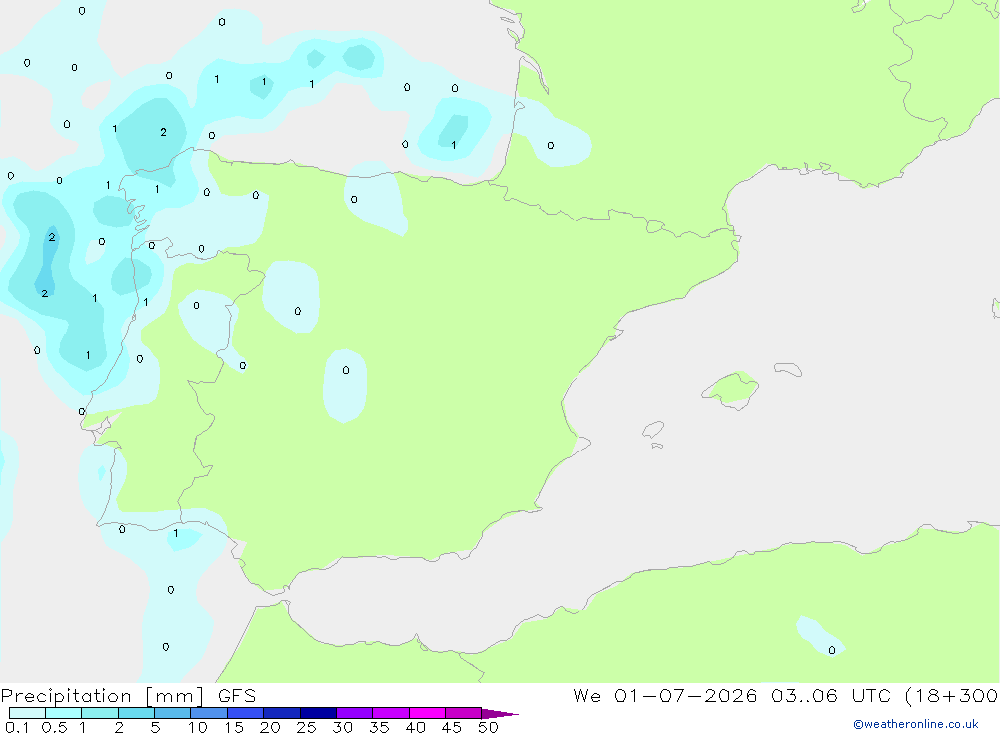Screen dimensions: 1000x733
Task: Click the legend tick label '20'
Action: pyautogui.click(x=270, y=727)
